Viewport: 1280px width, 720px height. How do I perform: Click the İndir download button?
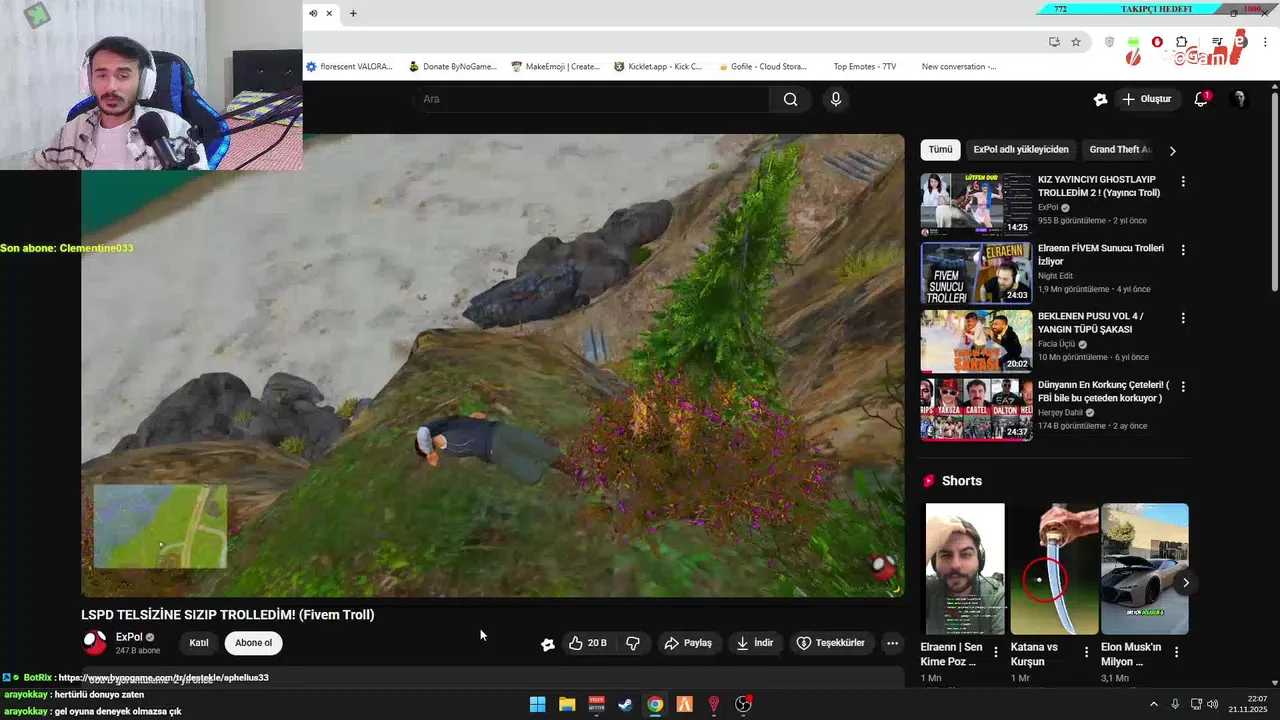(x=755, y=643)
